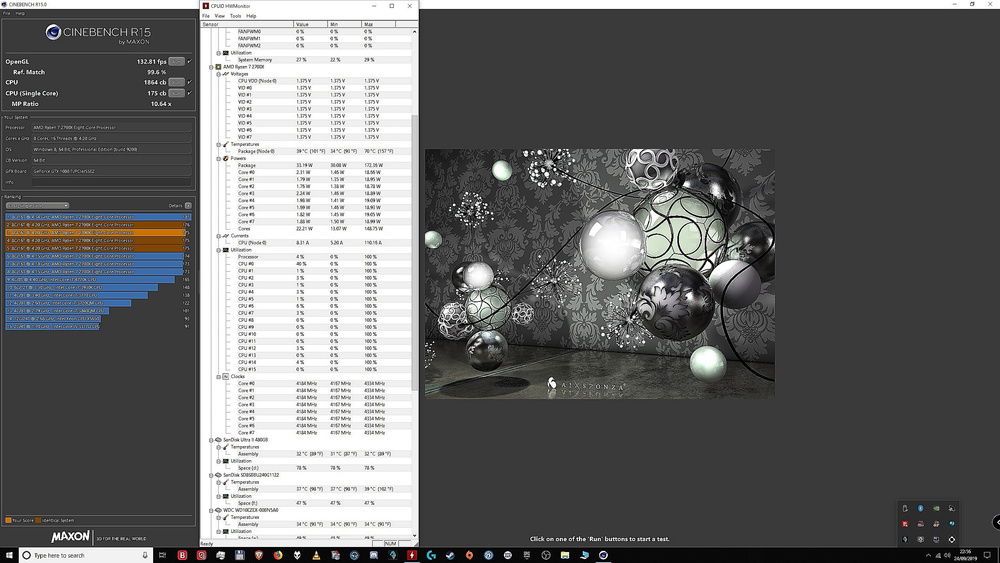Image resolution: width=1000 pixels, height=563 pixels.
Task: Open the Cinebench Help menu
Action: (20, 13)
